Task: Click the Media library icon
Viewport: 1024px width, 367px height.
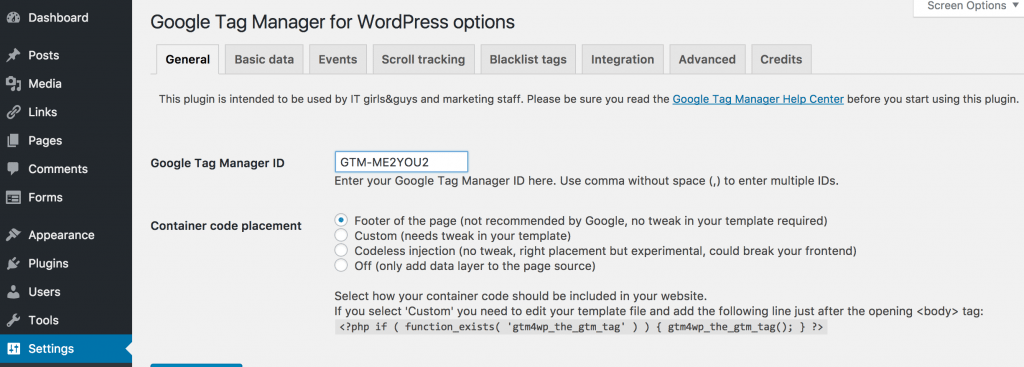Action: pos(12,84)
